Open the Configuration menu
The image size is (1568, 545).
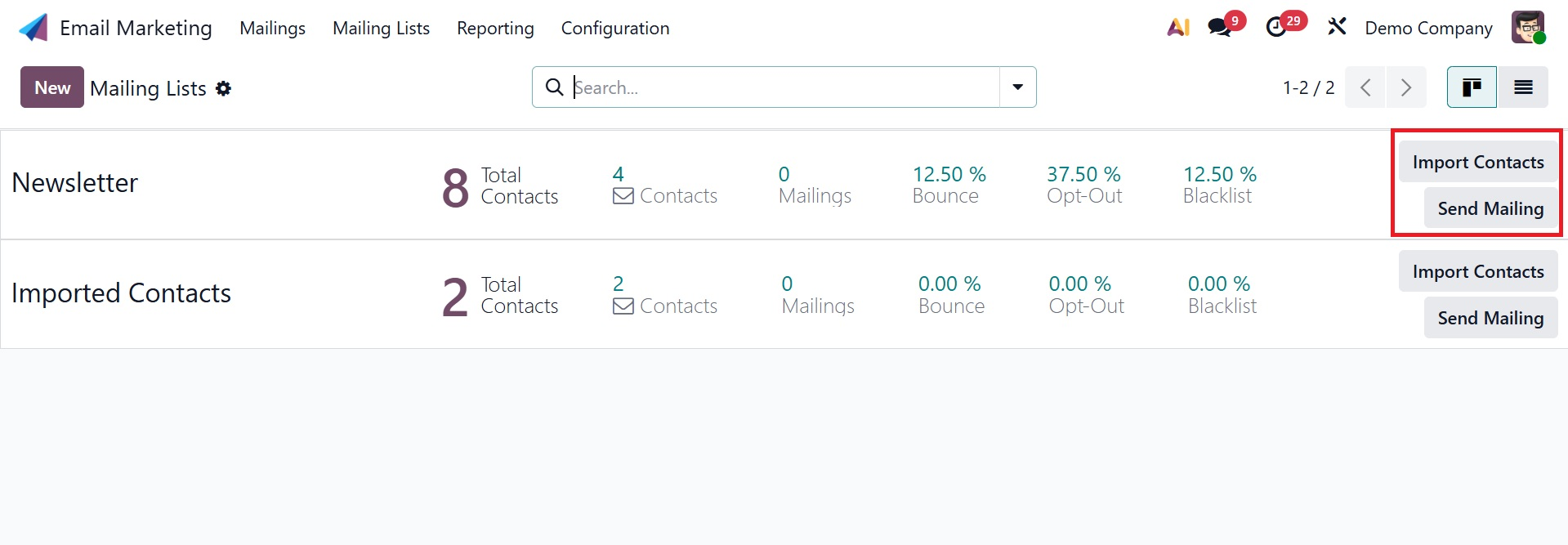coord(615,28)
